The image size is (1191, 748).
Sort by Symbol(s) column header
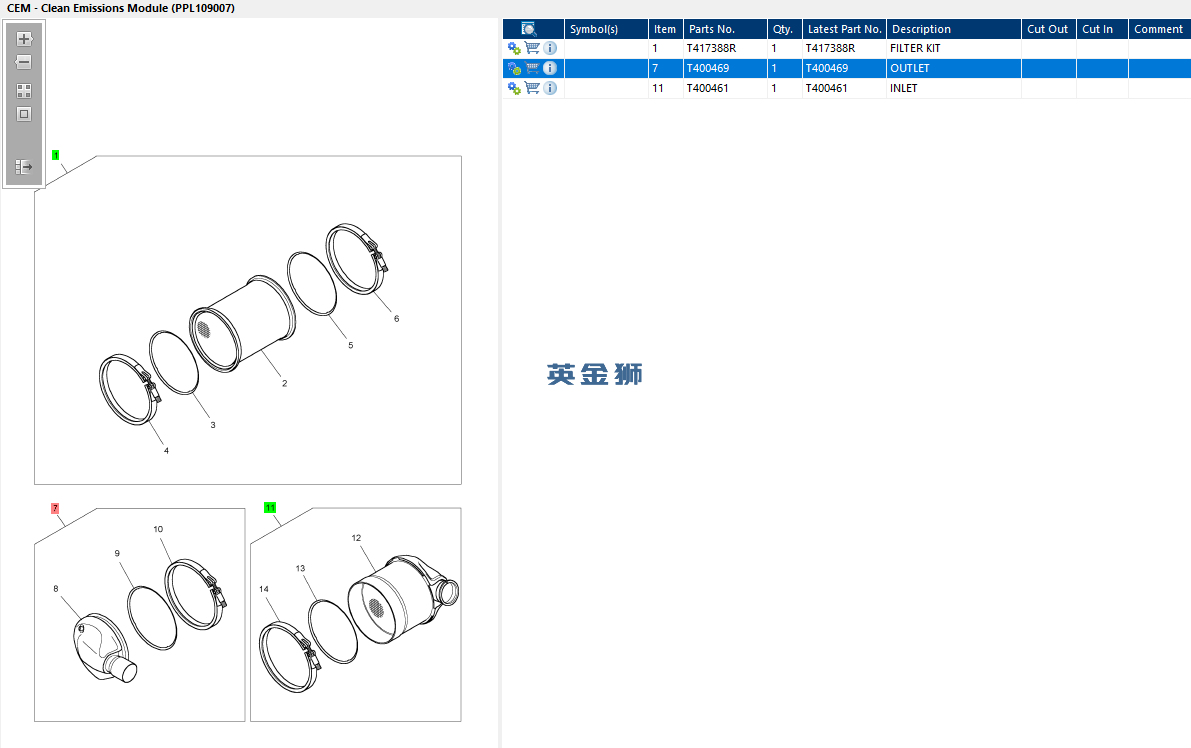tap(606, 29)
